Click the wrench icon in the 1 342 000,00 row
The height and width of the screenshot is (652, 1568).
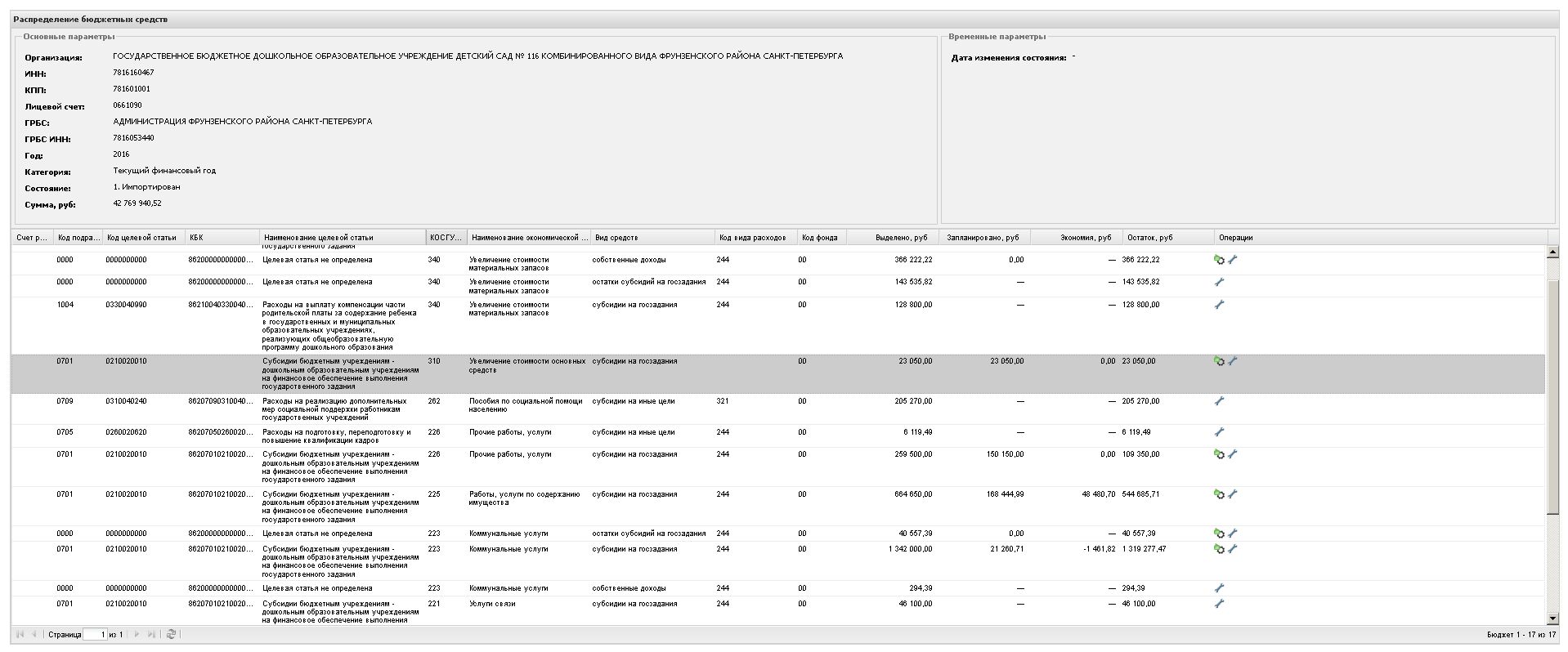(1233, 549)
